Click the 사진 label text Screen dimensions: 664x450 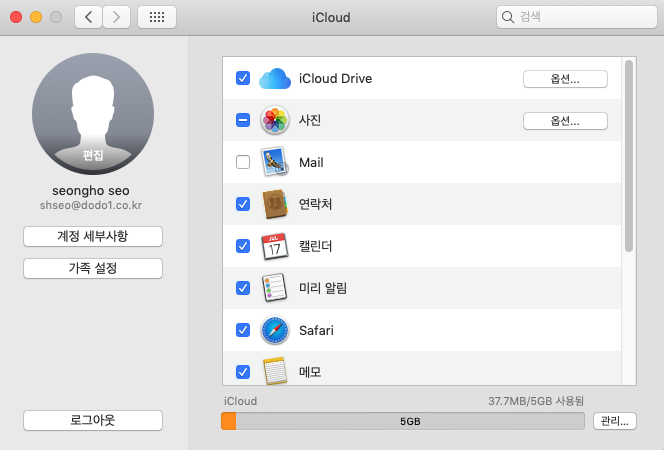310,120
